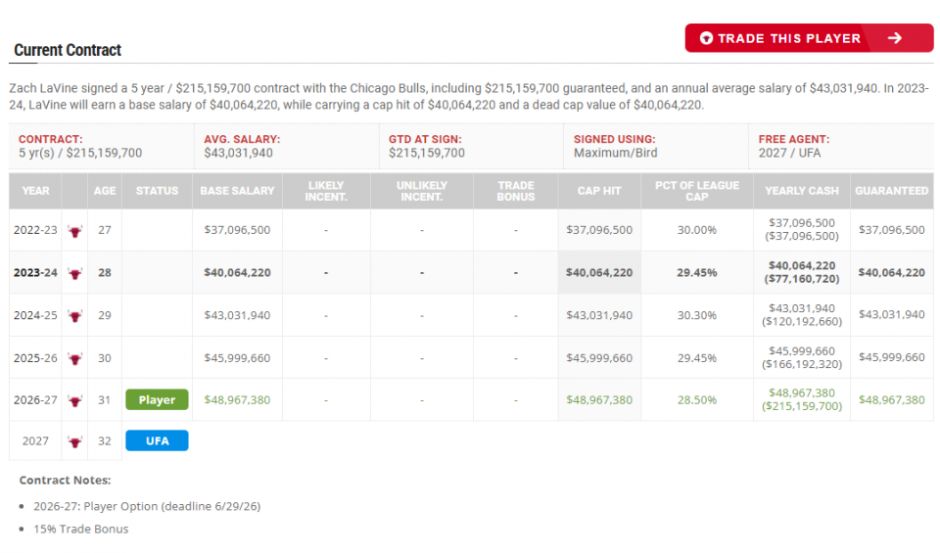The image size is (940, 553).
Task: Click base salary $43,031,940 for 2024-25
Action: pyautogui.click(x=237, y=315)
